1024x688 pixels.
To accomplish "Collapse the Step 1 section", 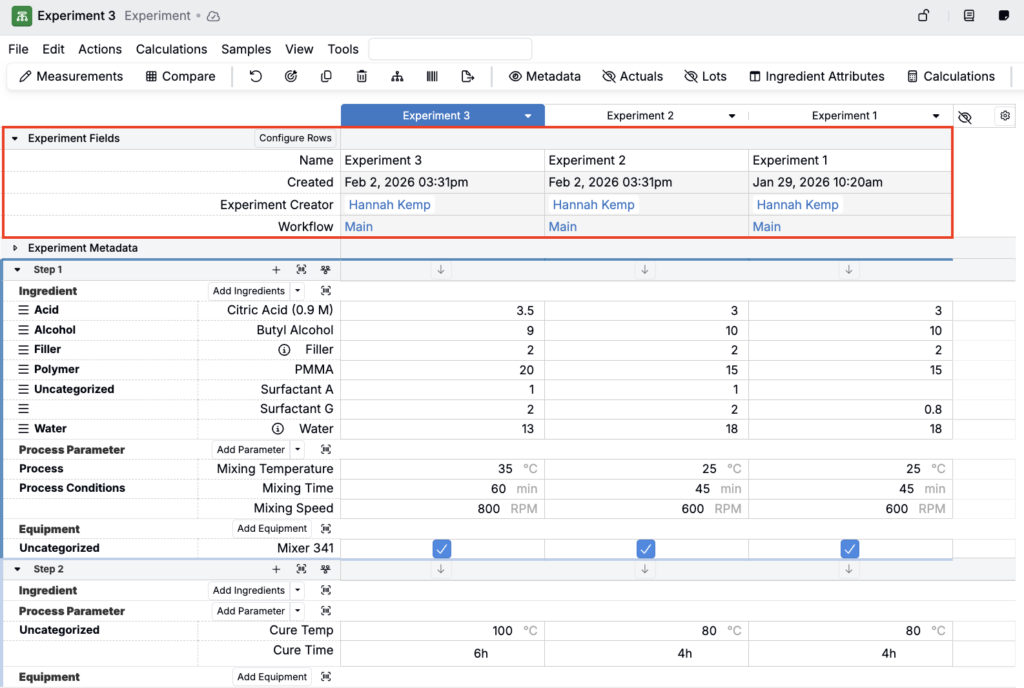I will [x=17, y=270].
